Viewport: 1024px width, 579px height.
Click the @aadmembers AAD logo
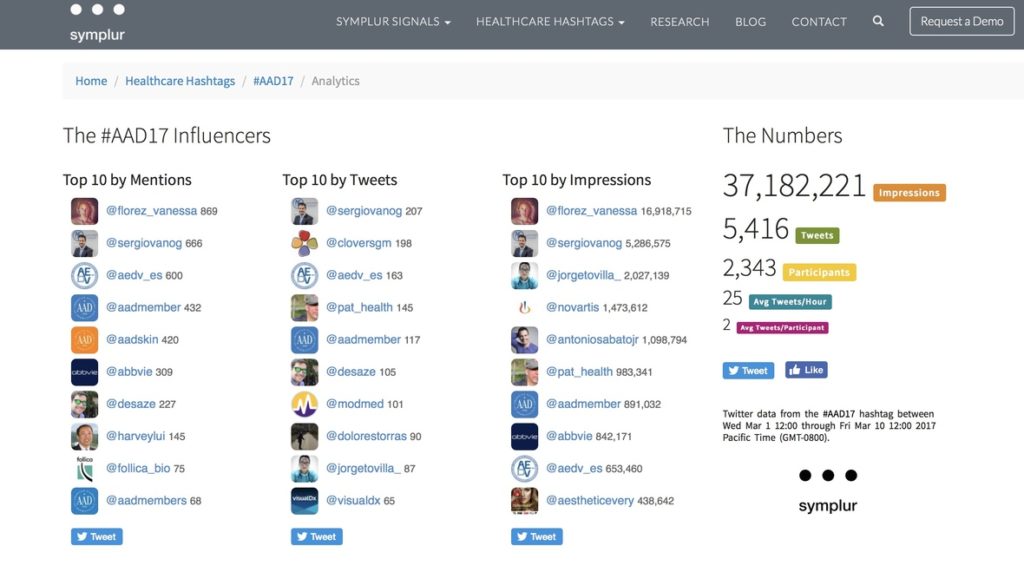(84, 501)
